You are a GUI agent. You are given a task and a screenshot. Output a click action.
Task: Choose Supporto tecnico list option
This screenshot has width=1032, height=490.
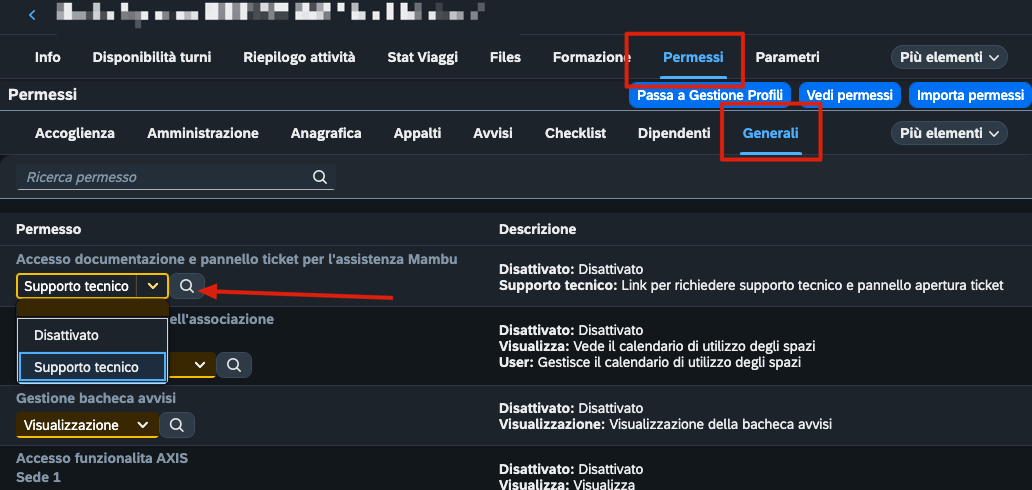pos(92,368)
